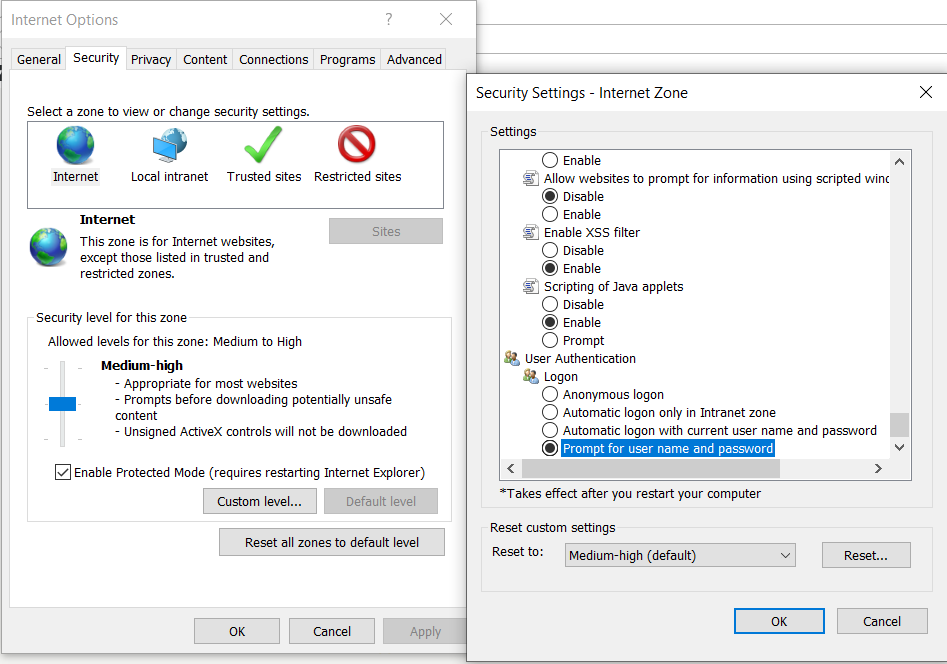Open the Advanced tab
The width and height of the screenshot is (947, 664).
[414, 60]
